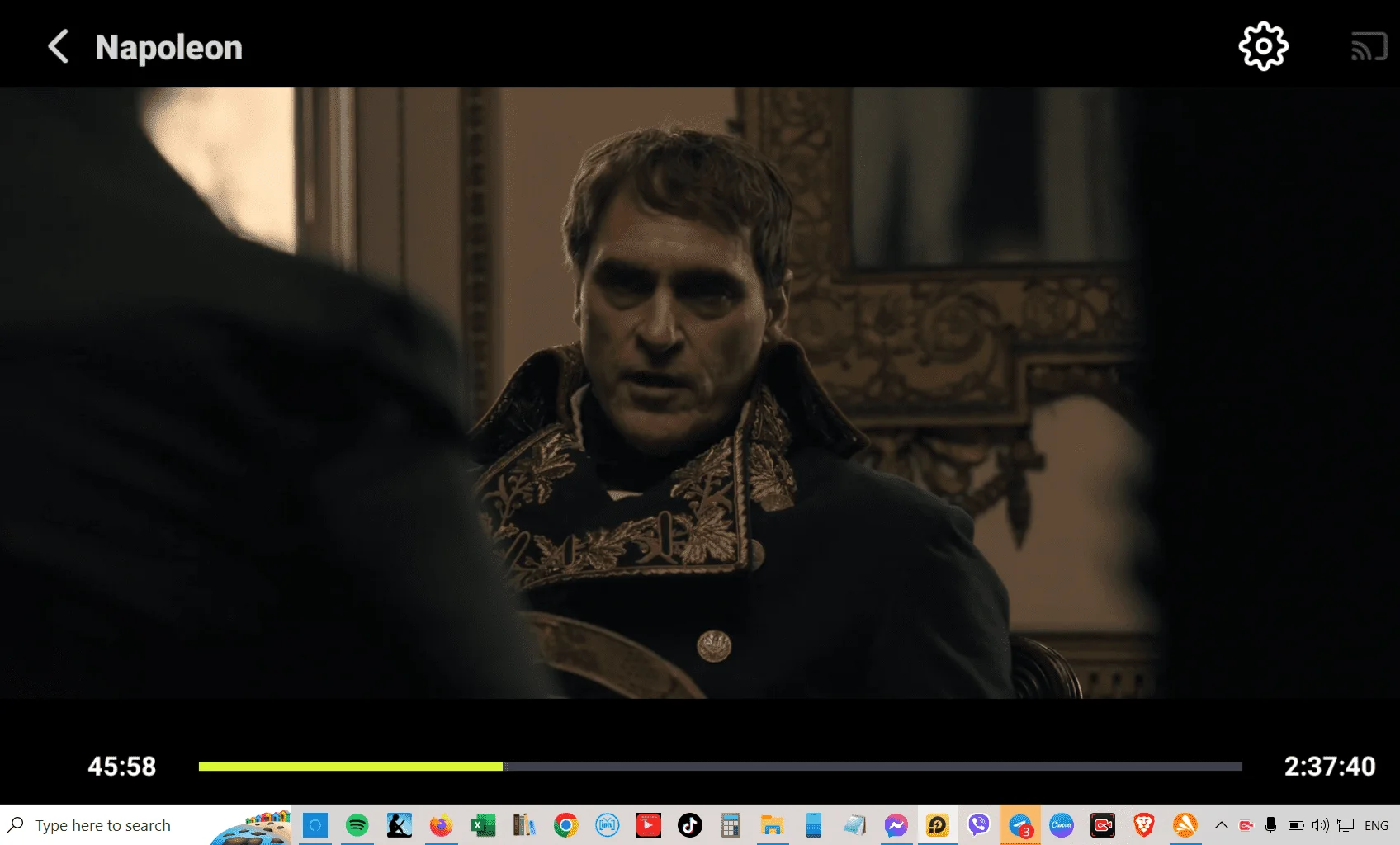
Task: Show hidden system tray icons
Action: click(x=1222, y=825)
